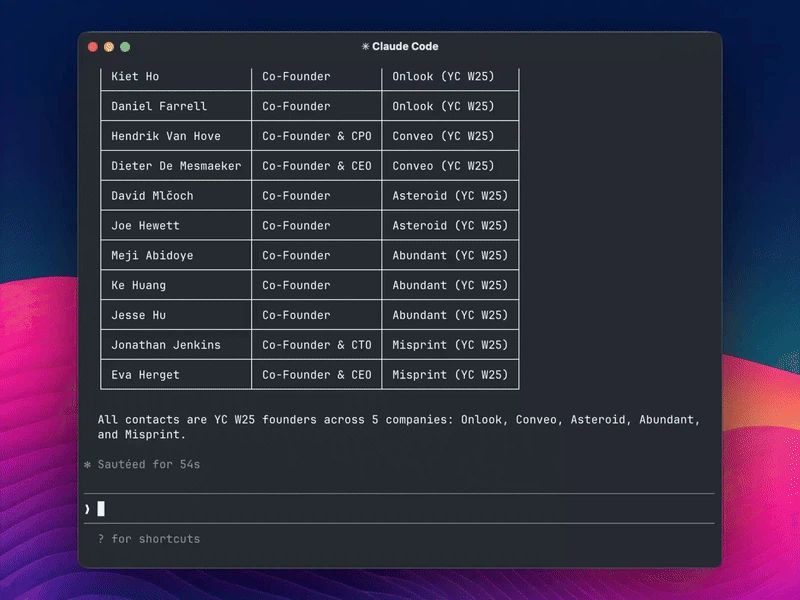Click the green maximize window button
The image size is (800, 600).
(125, 47)
